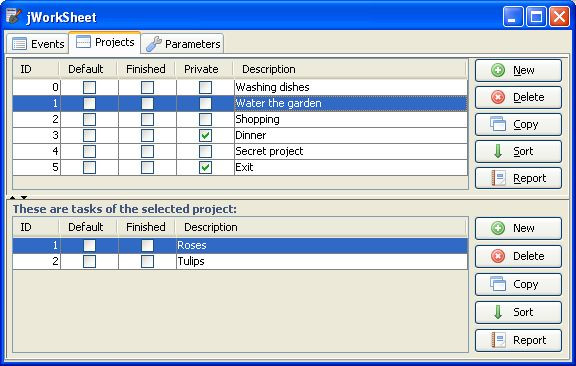Generate a projects Report

(518, 178)
